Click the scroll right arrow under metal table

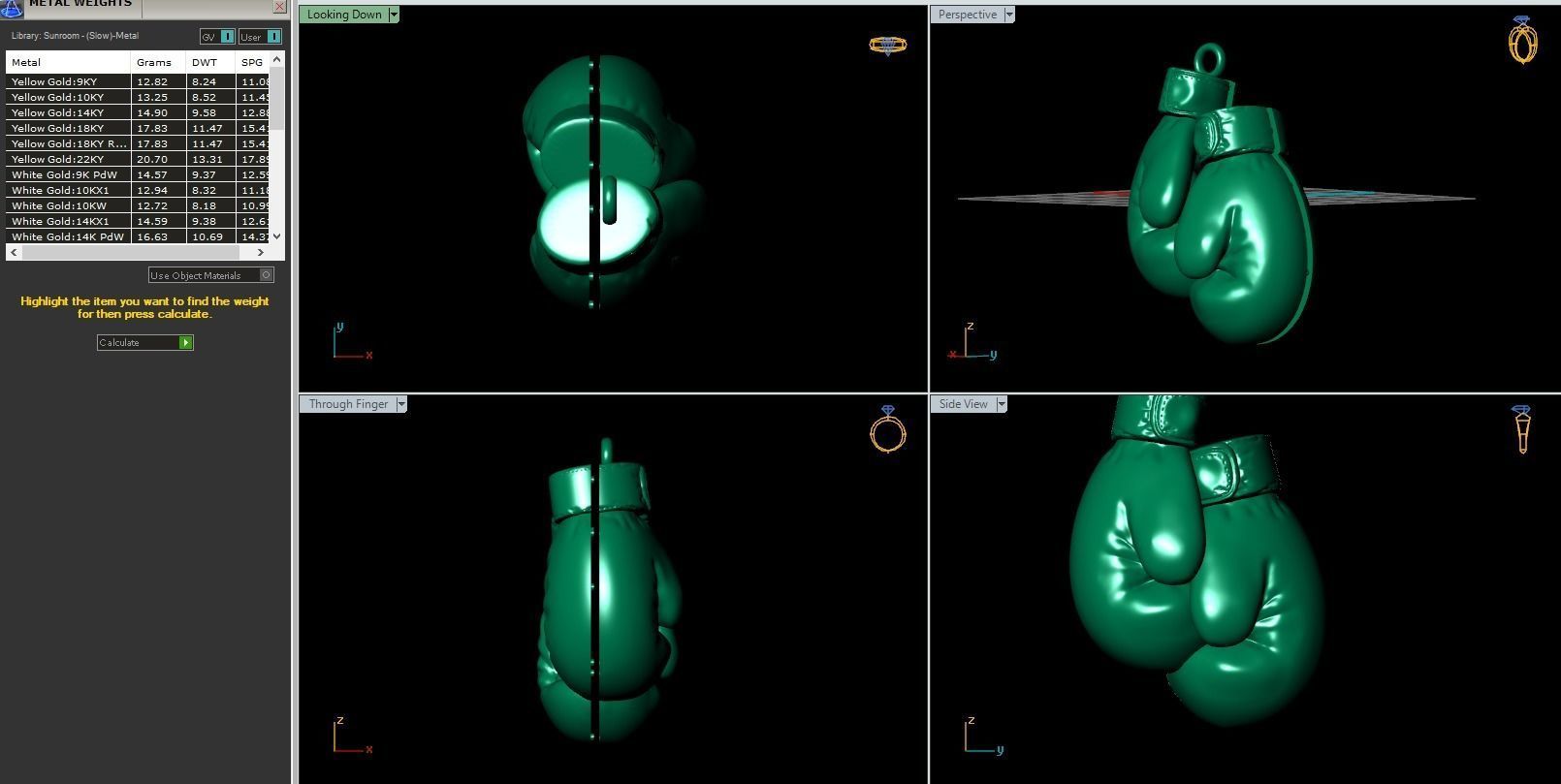click(x=260, y=252)
